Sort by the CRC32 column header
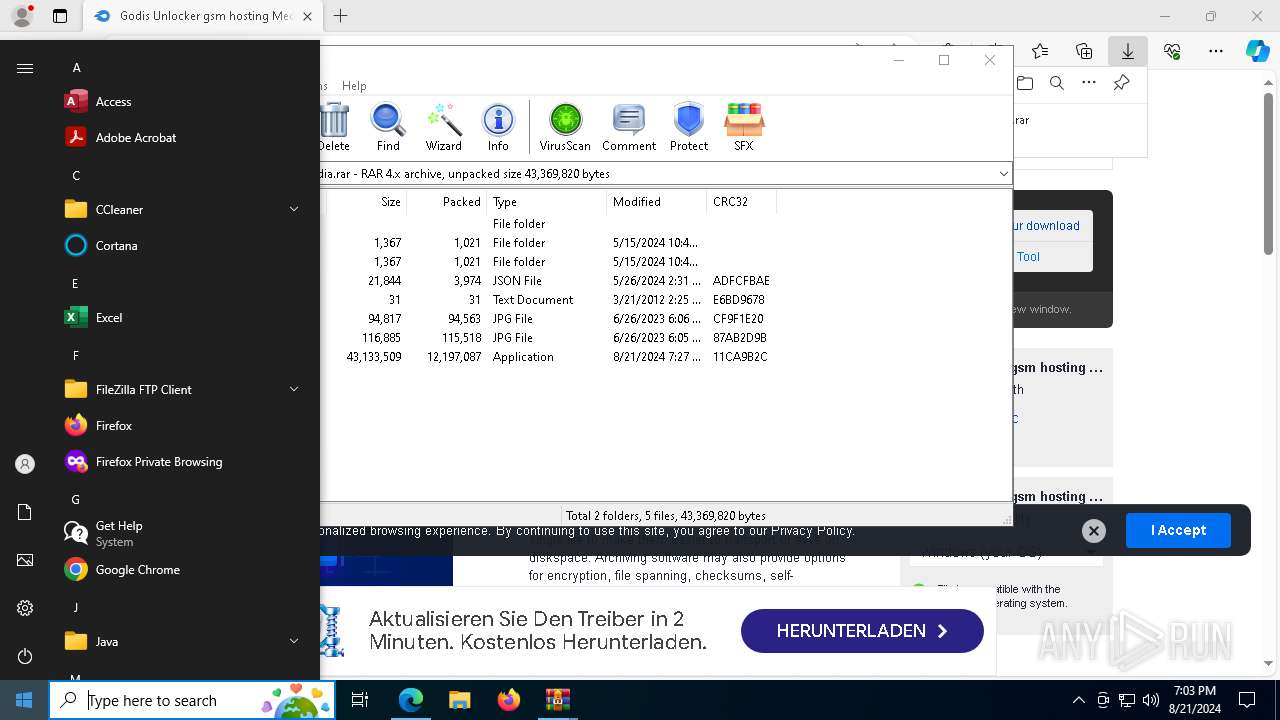Screen dimensions: 1280x720 click(741, 202)
